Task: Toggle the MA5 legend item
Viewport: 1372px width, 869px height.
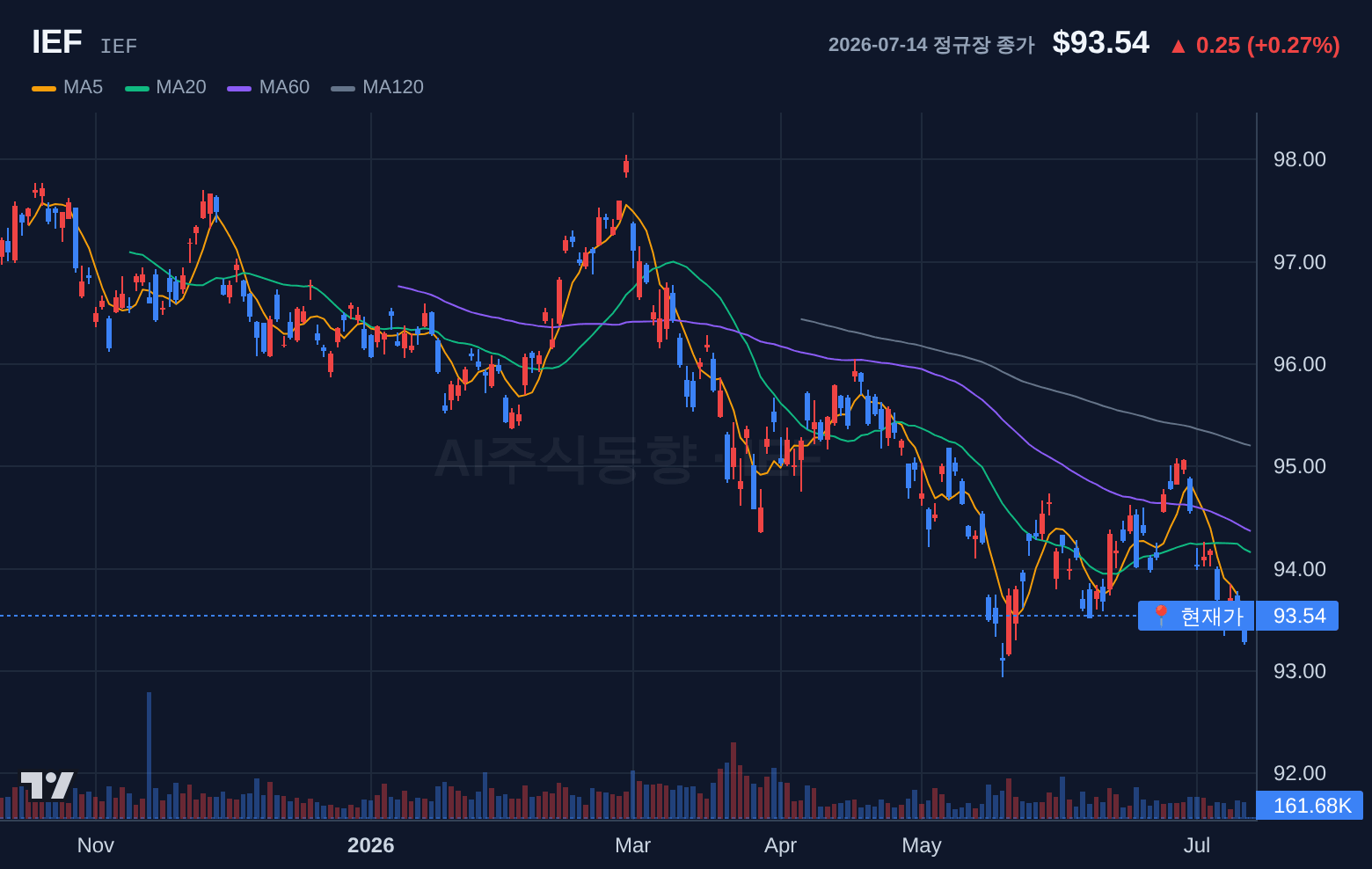Action: click(x=68, y=87)
